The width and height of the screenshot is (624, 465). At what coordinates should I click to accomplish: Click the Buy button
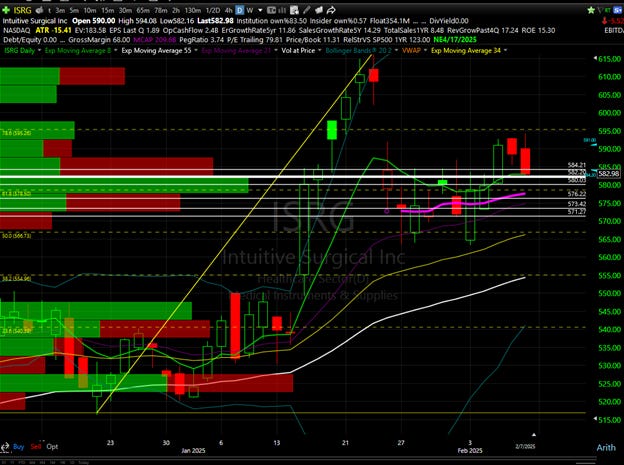[18, 446]
